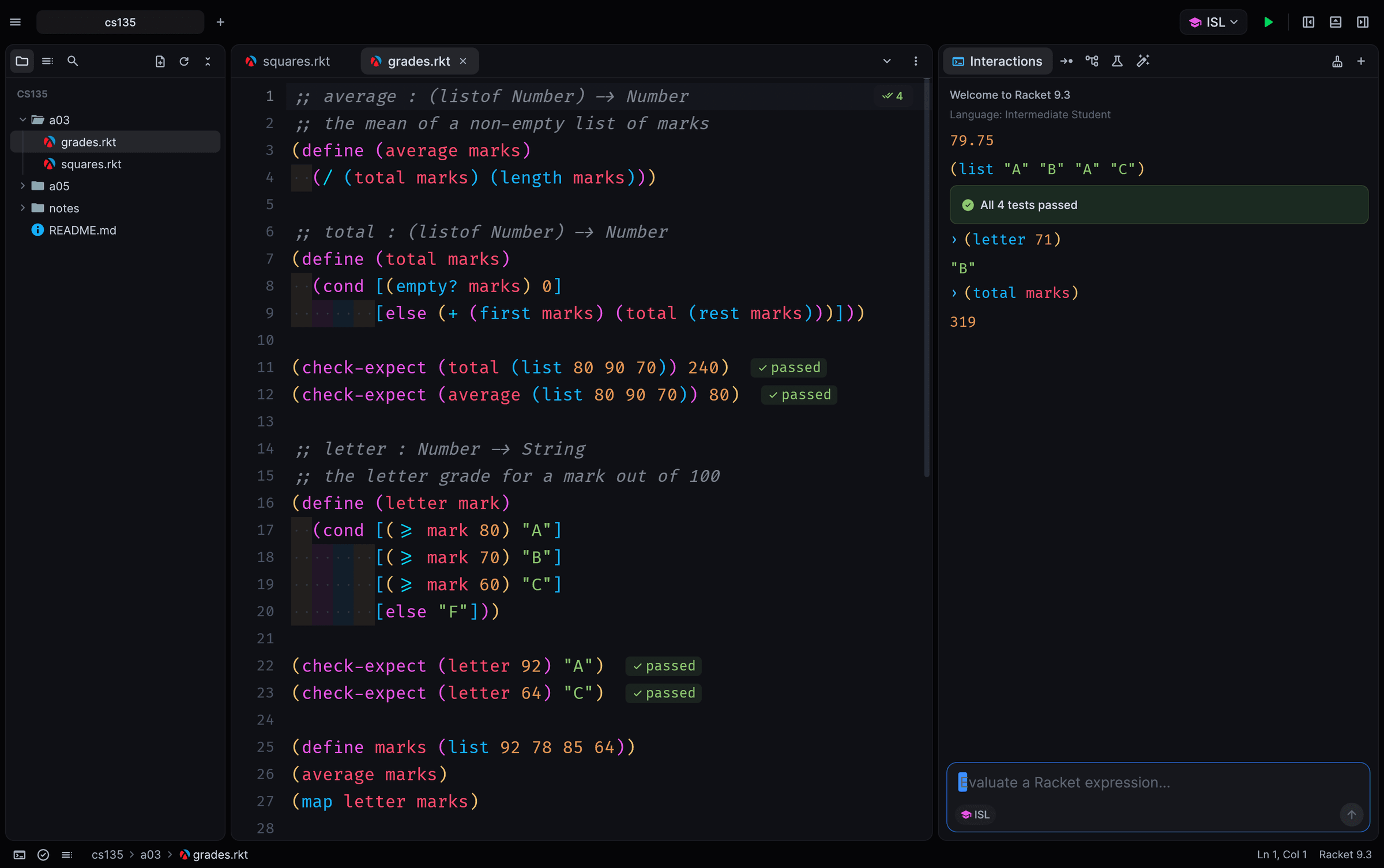Open the editor tab list chevron

click(x=887, y=61)
